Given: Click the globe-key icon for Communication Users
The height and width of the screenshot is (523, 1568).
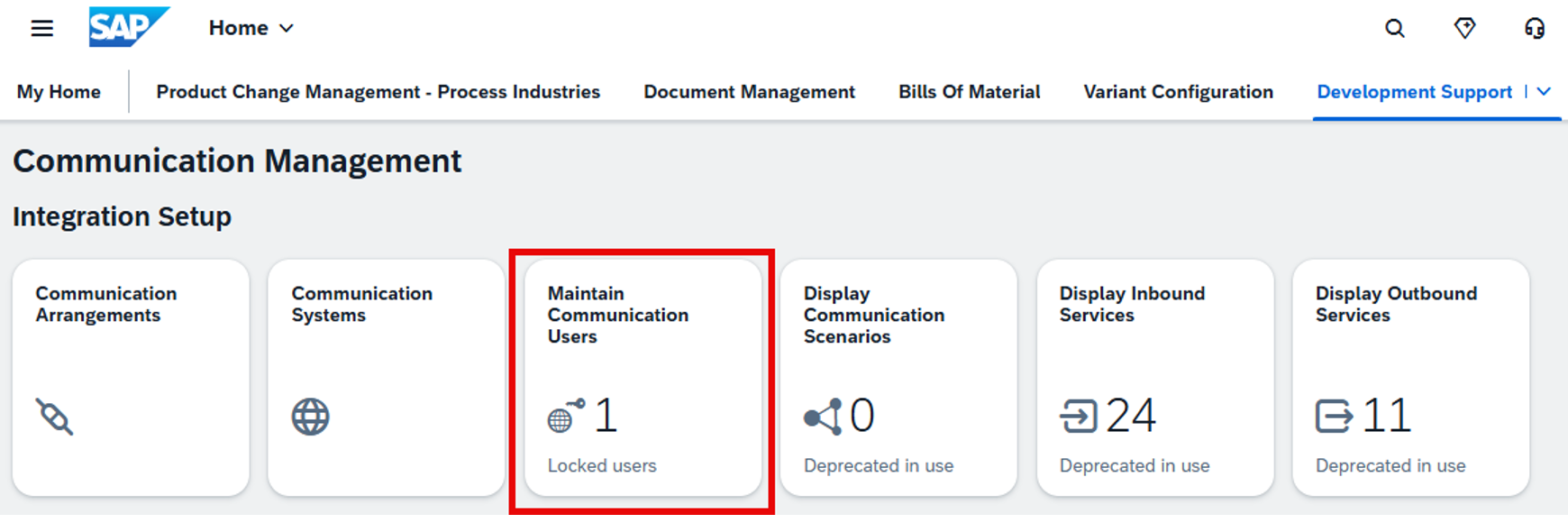Looking at the screenshot, I should click(x=565, y=417).
